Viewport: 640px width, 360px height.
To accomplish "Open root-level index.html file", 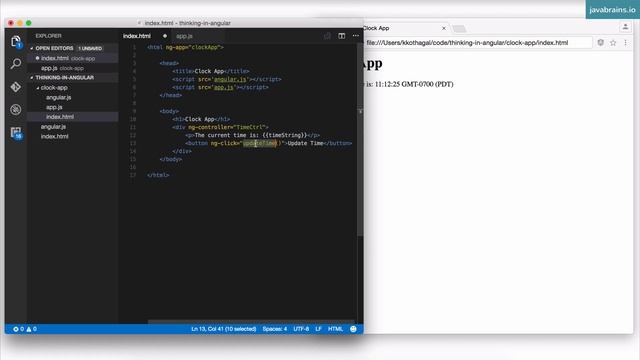I will point(54,136).
